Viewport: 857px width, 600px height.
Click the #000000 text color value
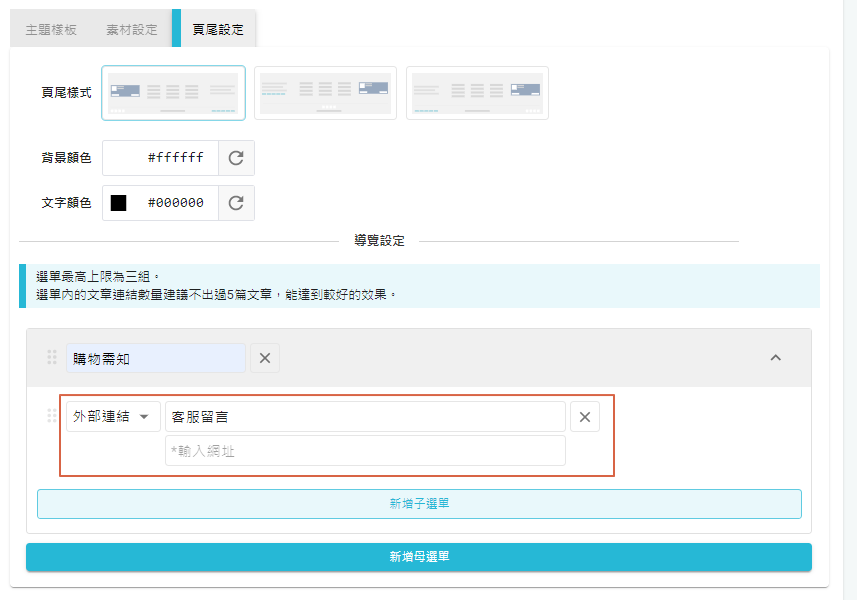click(175, 203)
